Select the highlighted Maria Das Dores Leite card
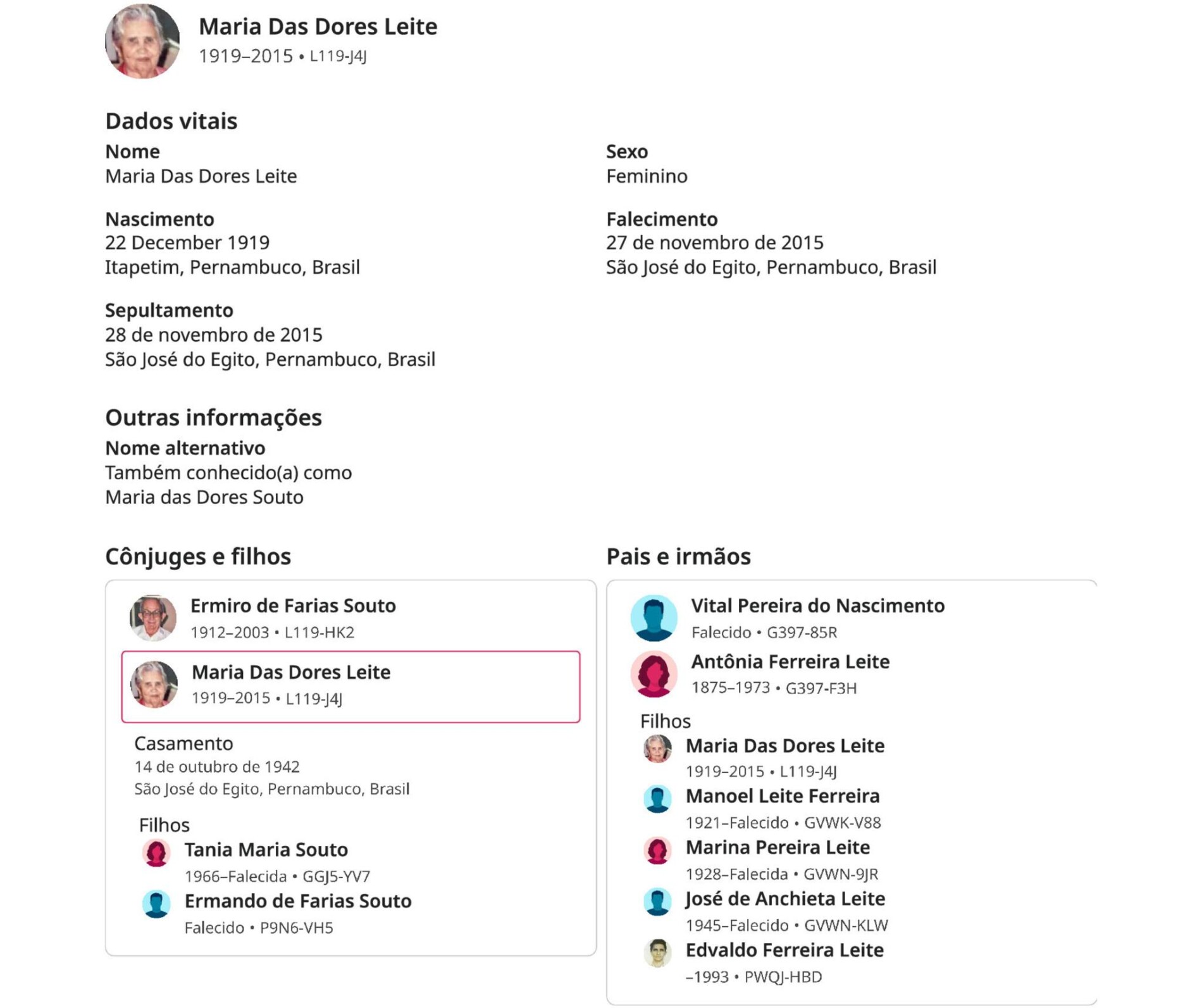Viewport: 1202px width, 1008px height. pos(350,686)
